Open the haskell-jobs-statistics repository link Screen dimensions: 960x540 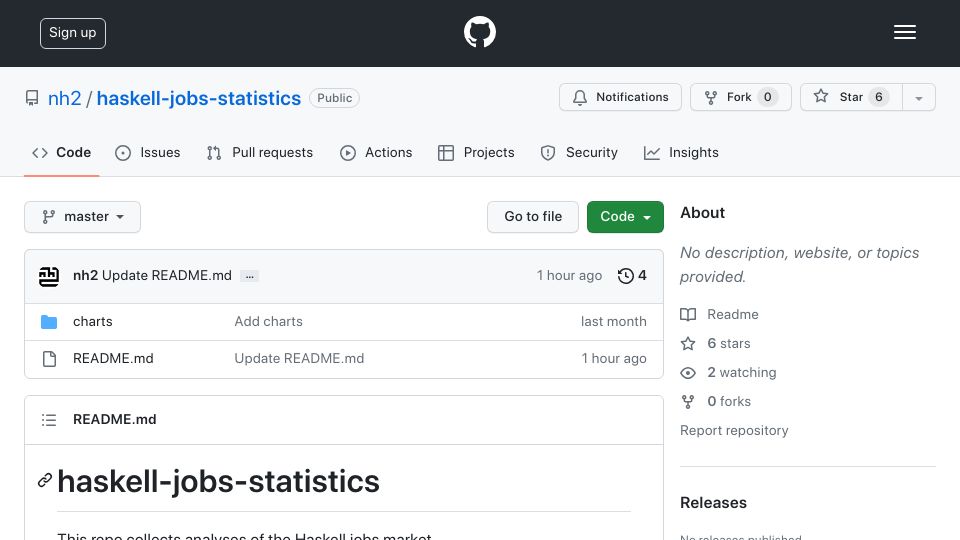pyautogui.click(x=198, y=98)
